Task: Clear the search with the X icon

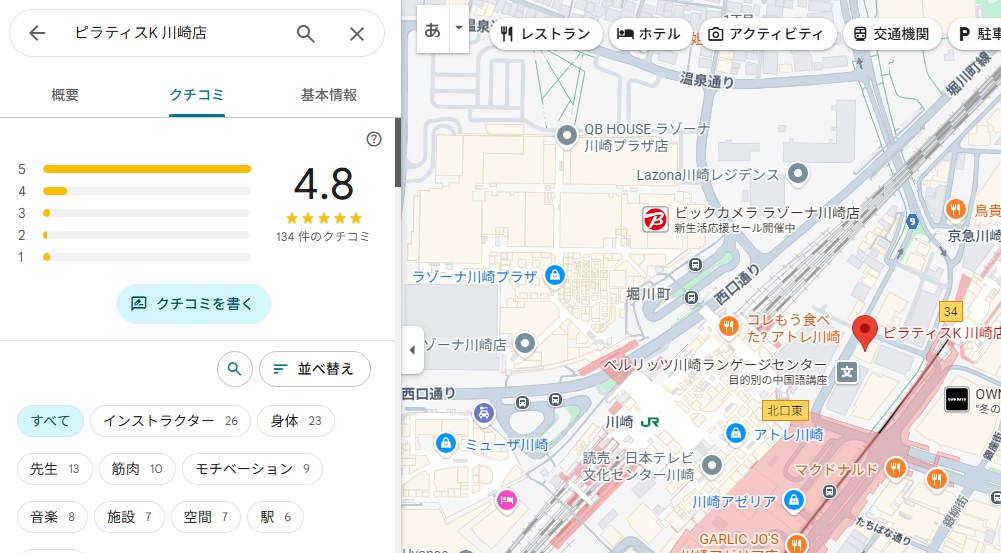Action: point(357,33)
